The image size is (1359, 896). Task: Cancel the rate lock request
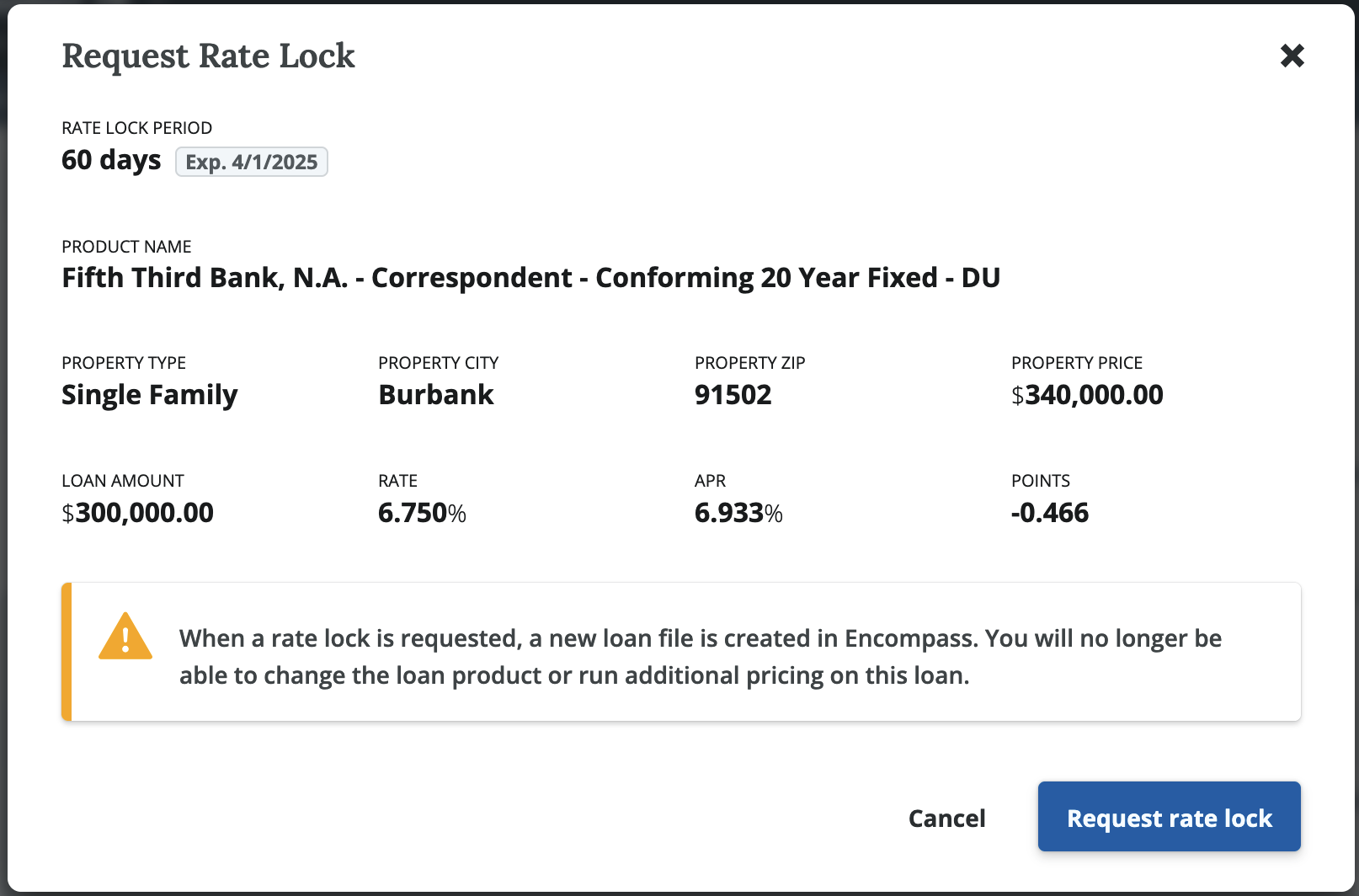[946, 818]
